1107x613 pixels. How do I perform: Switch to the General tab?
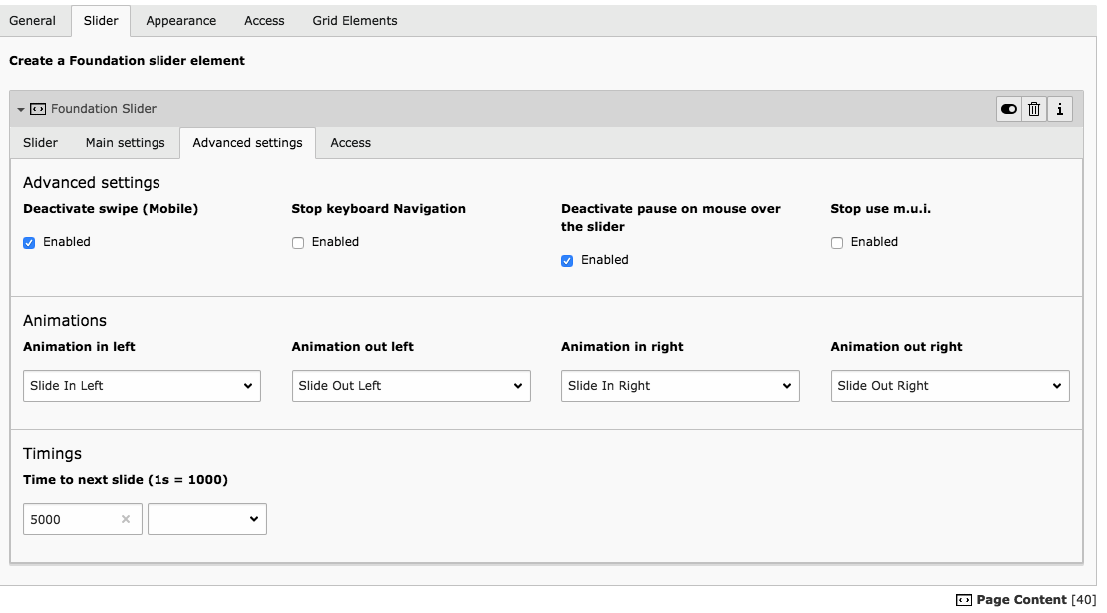[32, 20]
